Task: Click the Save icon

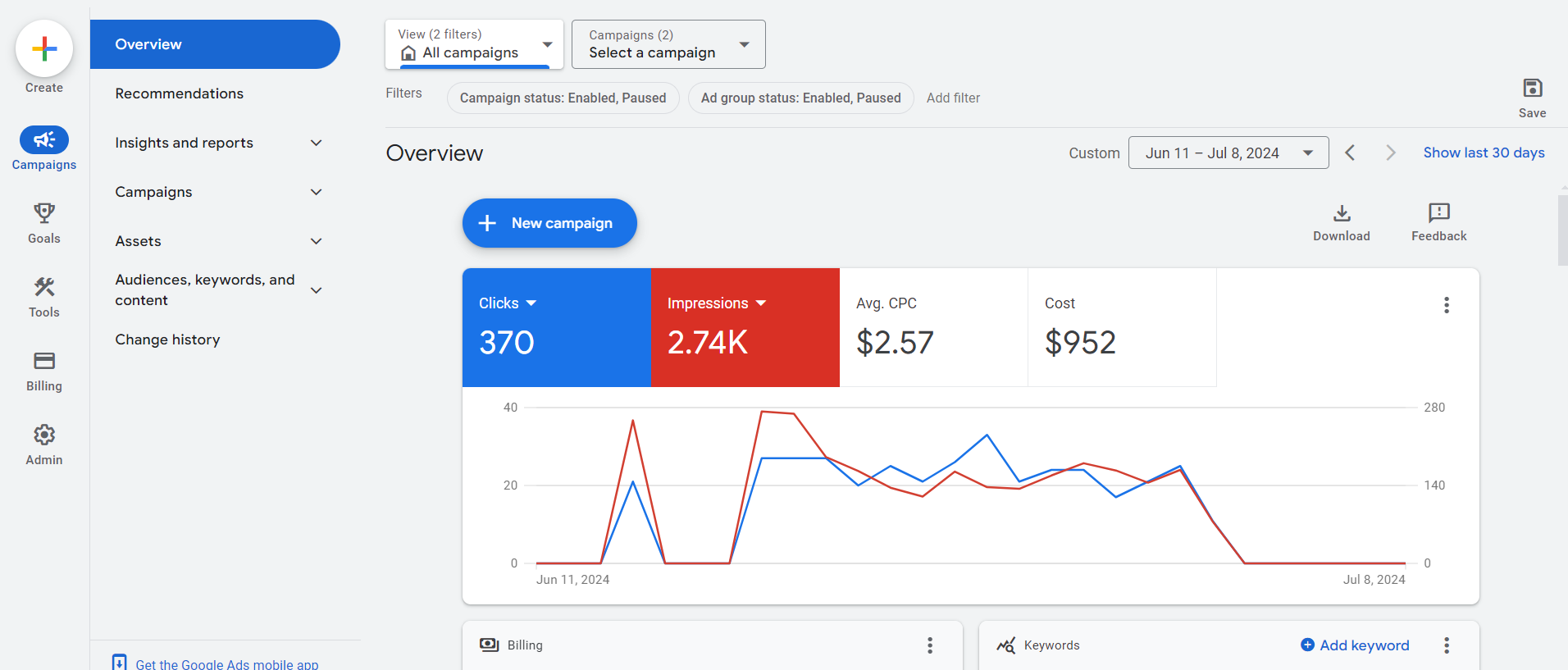Action: click(x=1532, y=89)
